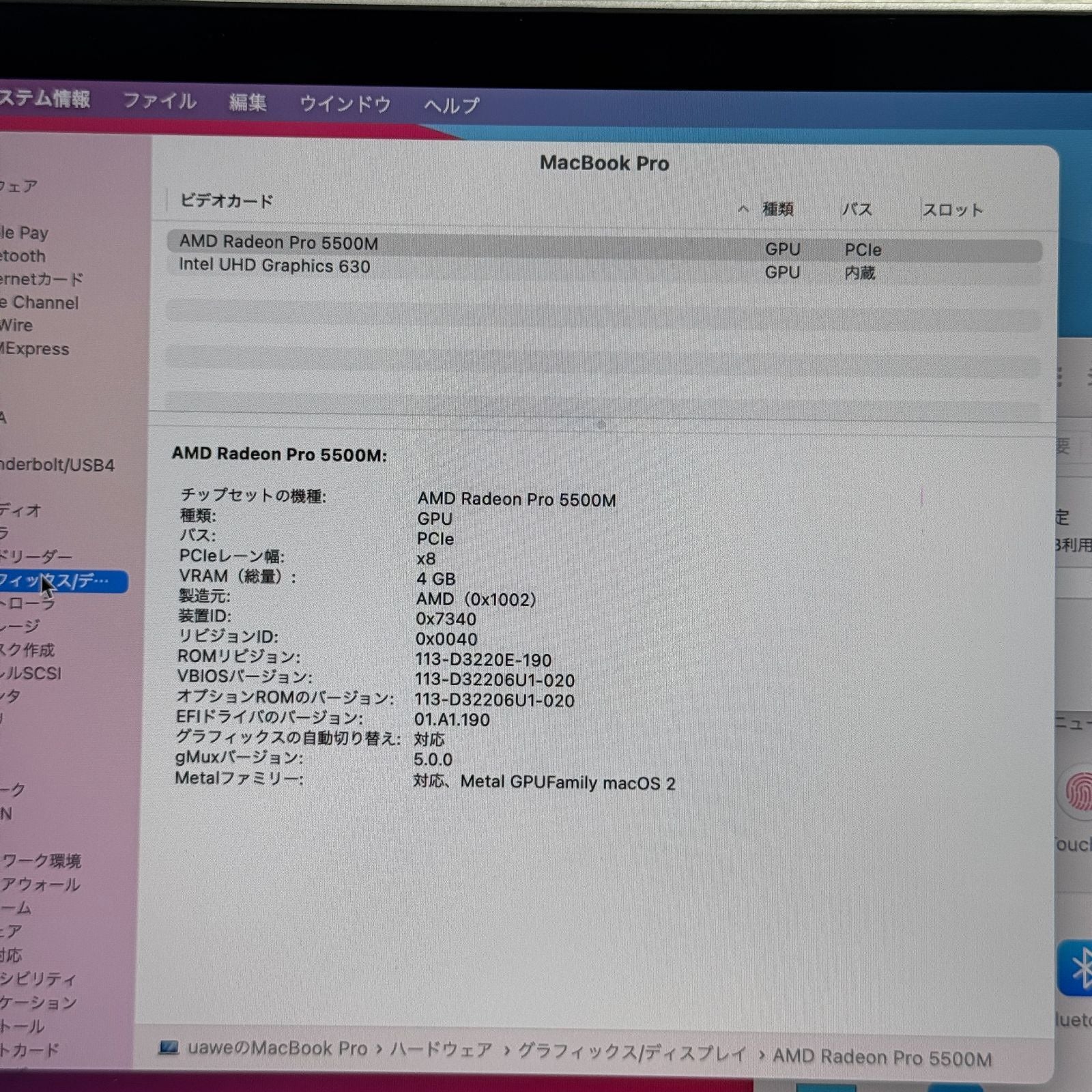
Task: Click uaweのMacBook Pro in the path bar
Action: pyautogui.click(x=277, y=1048)
